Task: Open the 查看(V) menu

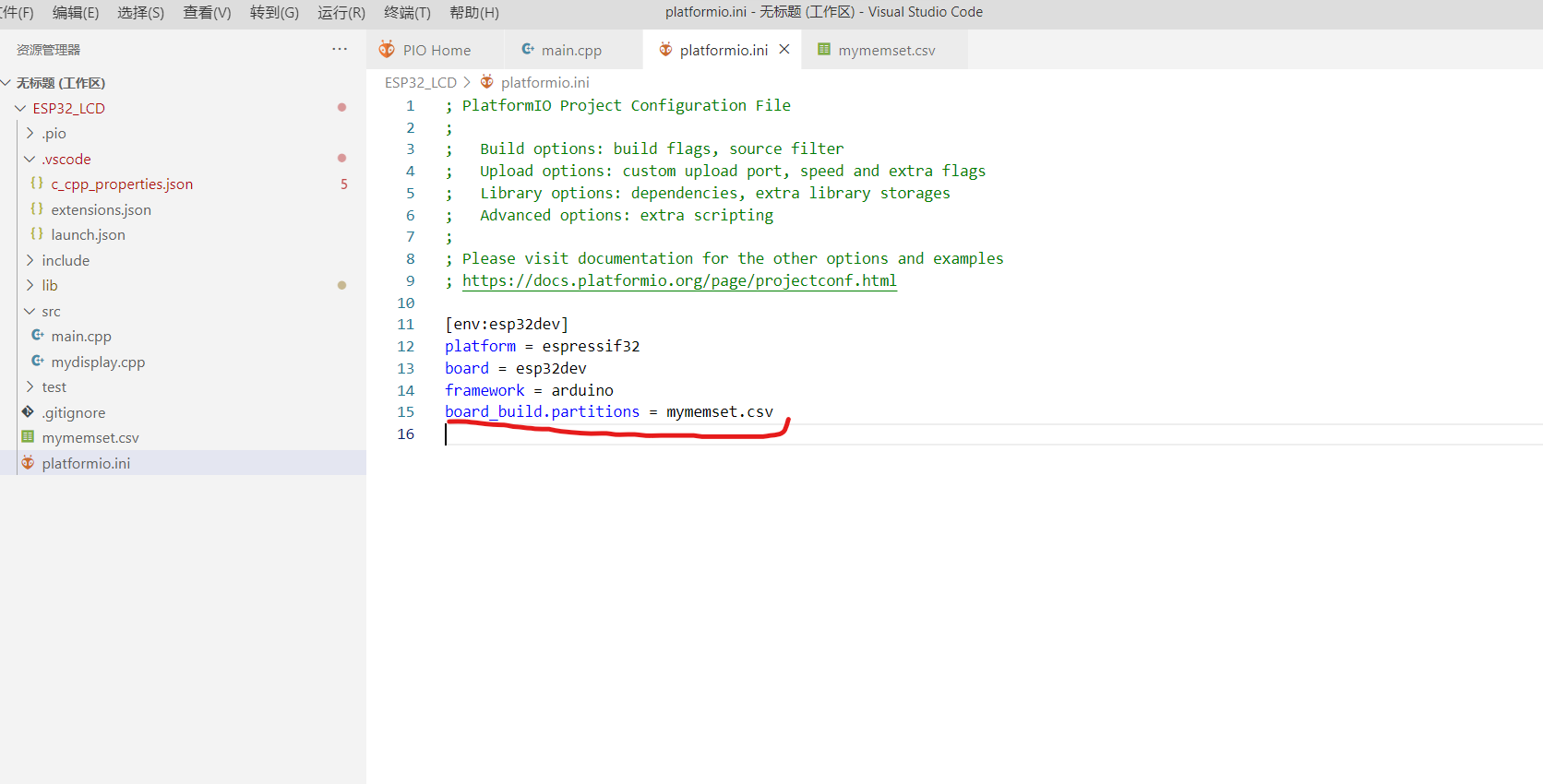Action: click(208, 12)
